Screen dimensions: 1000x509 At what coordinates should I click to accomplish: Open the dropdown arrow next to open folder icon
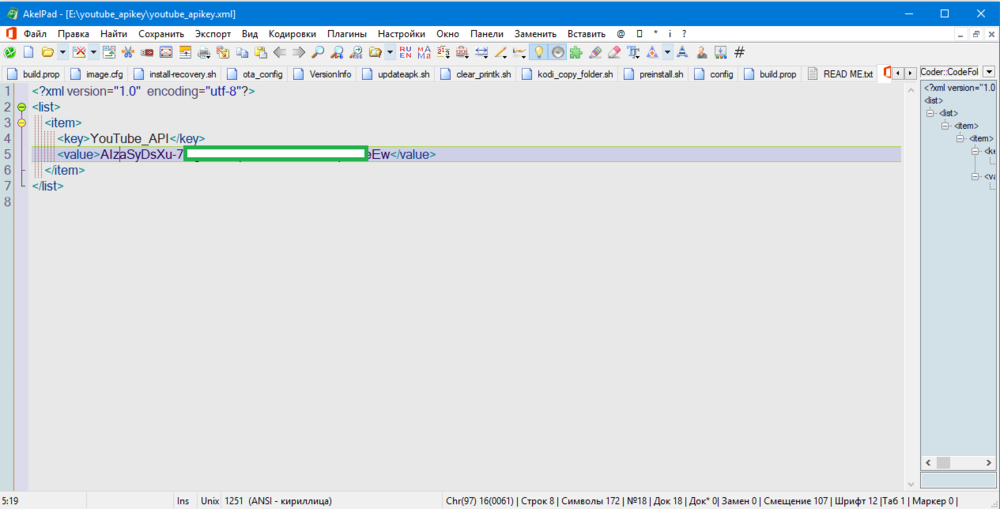62,52
